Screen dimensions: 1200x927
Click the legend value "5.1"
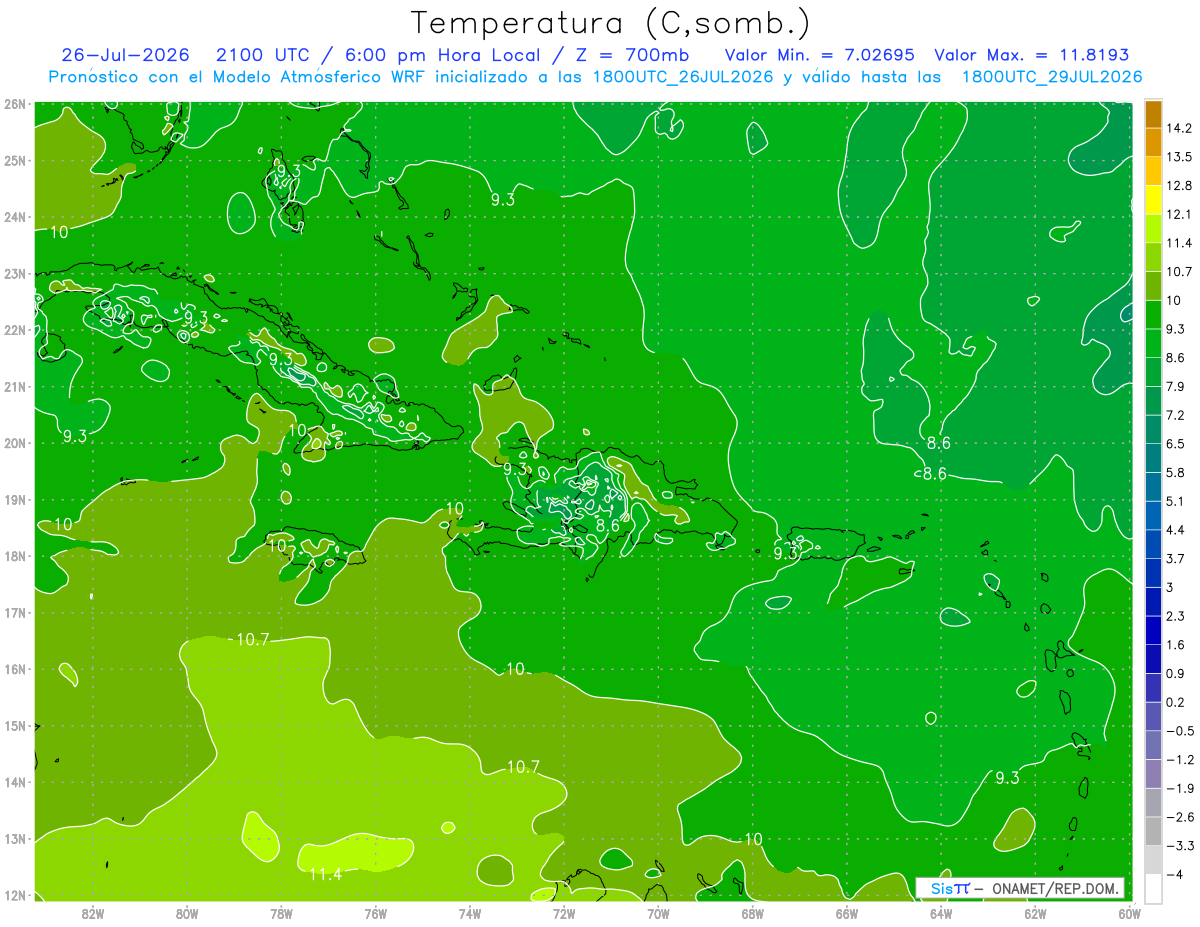tap(1175, 501)
